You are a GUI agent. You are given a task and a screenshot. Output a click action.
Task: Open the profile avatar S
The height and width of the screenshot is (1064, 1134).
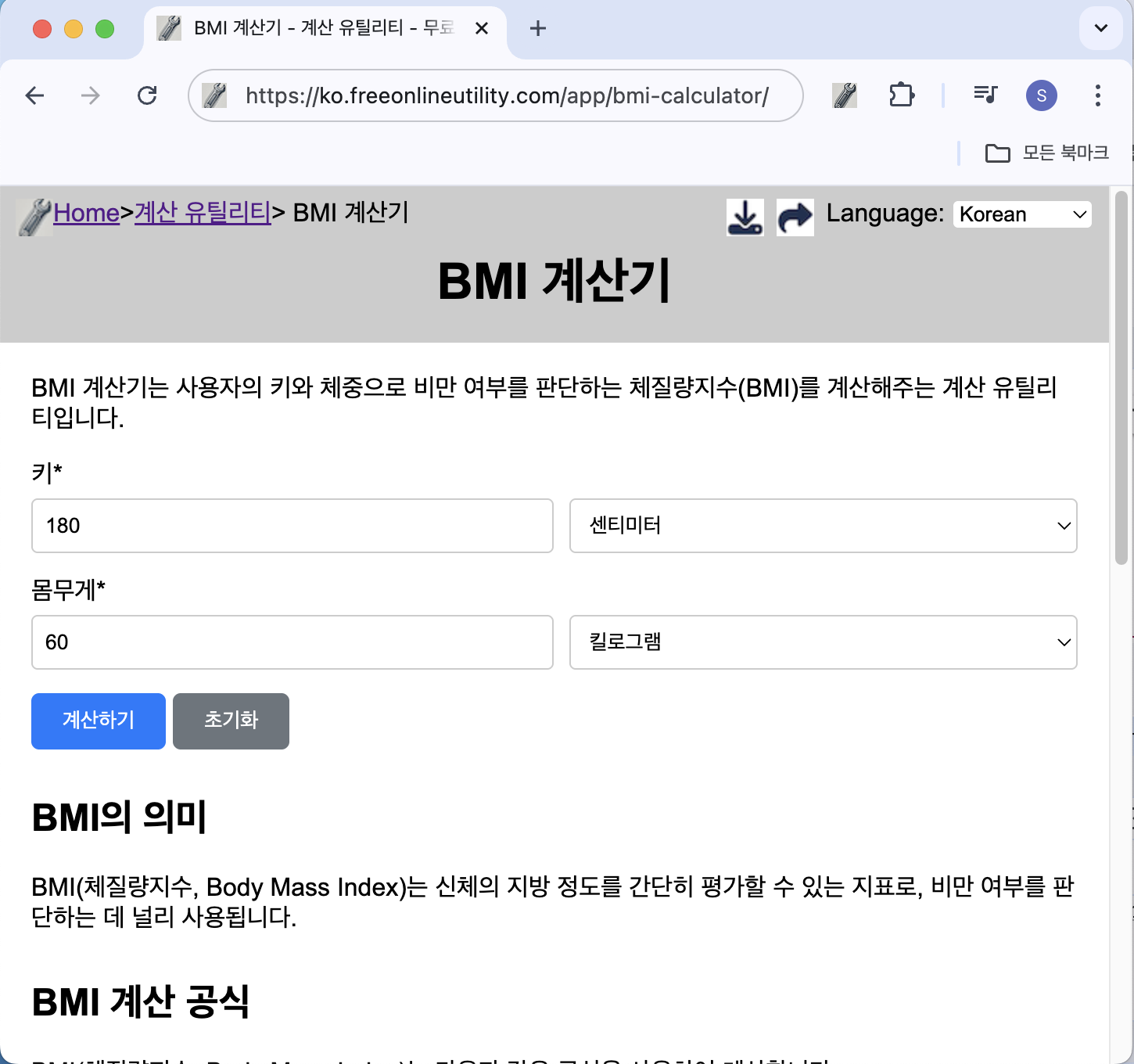pyautogui.click(x=1042, y=95)
